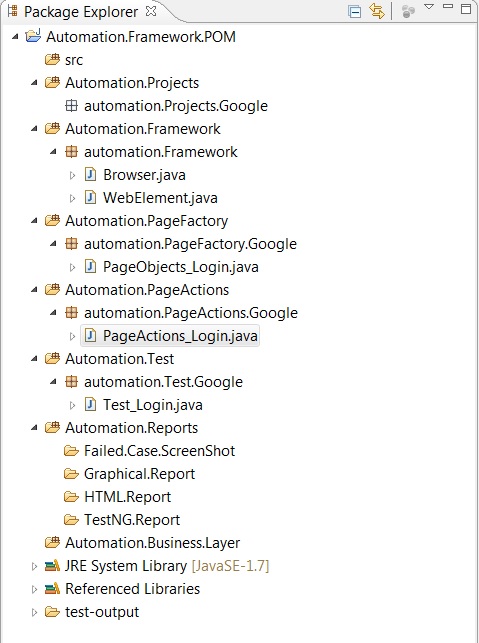Select the PageActions_Login.java label
Viewport: 479px width, 643px height.
tap(180, 336)
